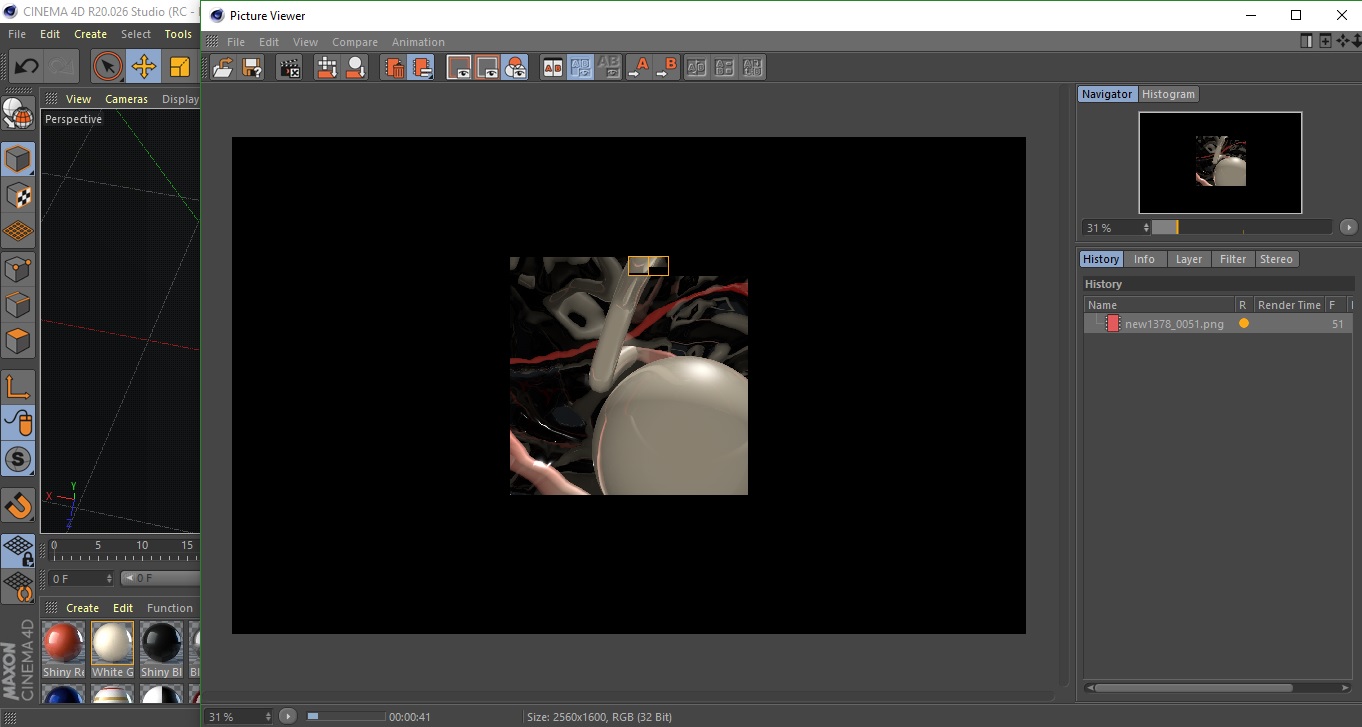Click the Workplane orange grid icon
The width and height of the screenshot is (1362, 727).
coord(18,232)
